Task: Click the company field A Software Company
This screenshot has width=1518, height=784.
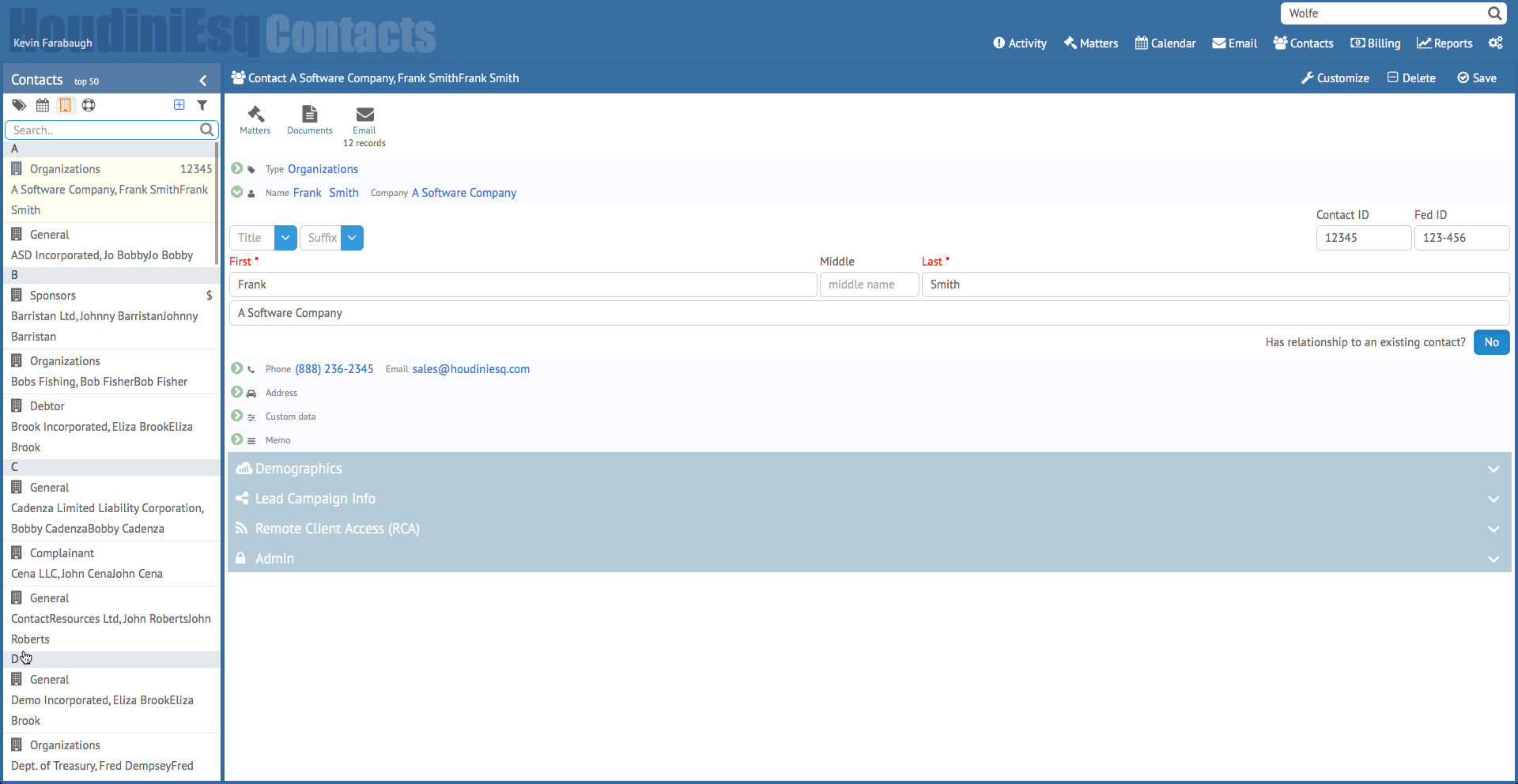Action: [869, 313]
